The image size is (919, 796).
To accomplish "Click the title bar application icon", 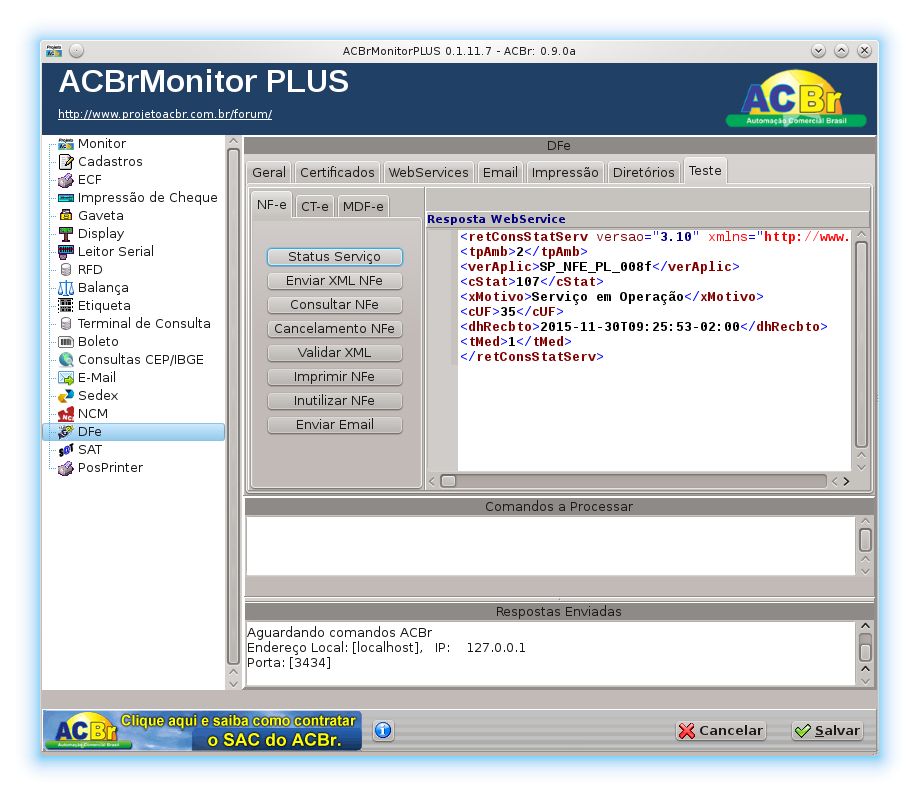I will (54, 51).
